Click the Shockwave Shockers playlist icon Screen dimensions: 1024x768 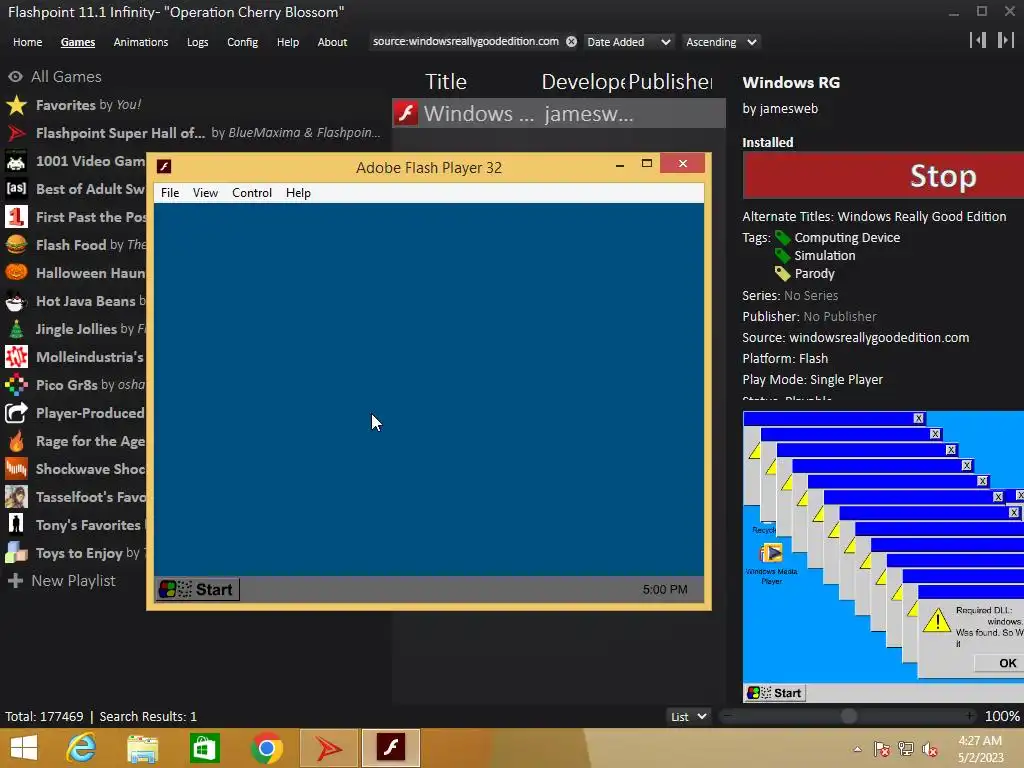tap(16, 470)
